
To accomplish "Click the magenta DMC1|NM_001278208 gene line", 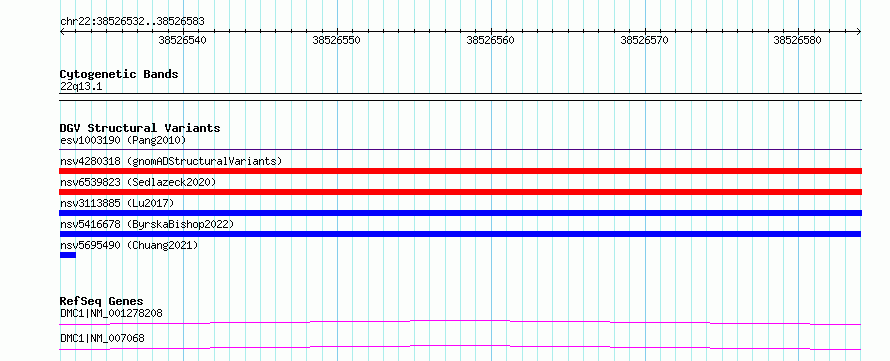I will tap(460, 322).
